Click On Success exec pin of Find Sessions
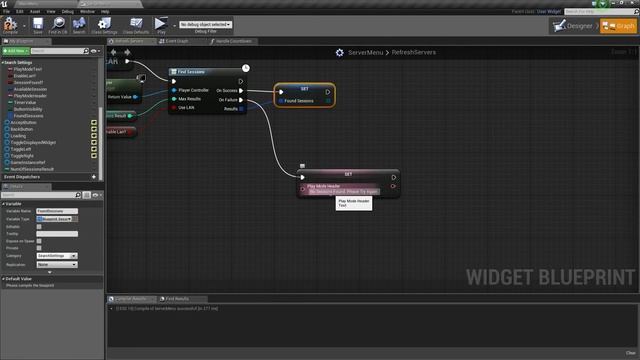 (x=241, y=91)
